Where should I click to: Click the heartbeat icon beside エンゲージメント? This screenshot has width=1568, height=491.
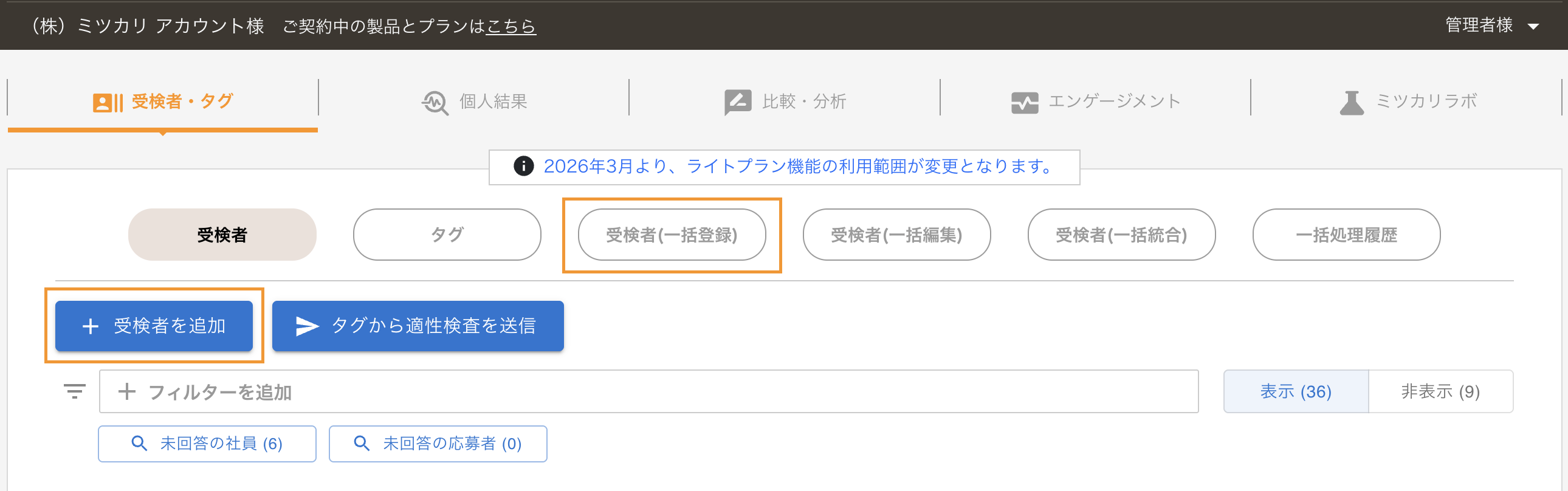pos(1025,102)
